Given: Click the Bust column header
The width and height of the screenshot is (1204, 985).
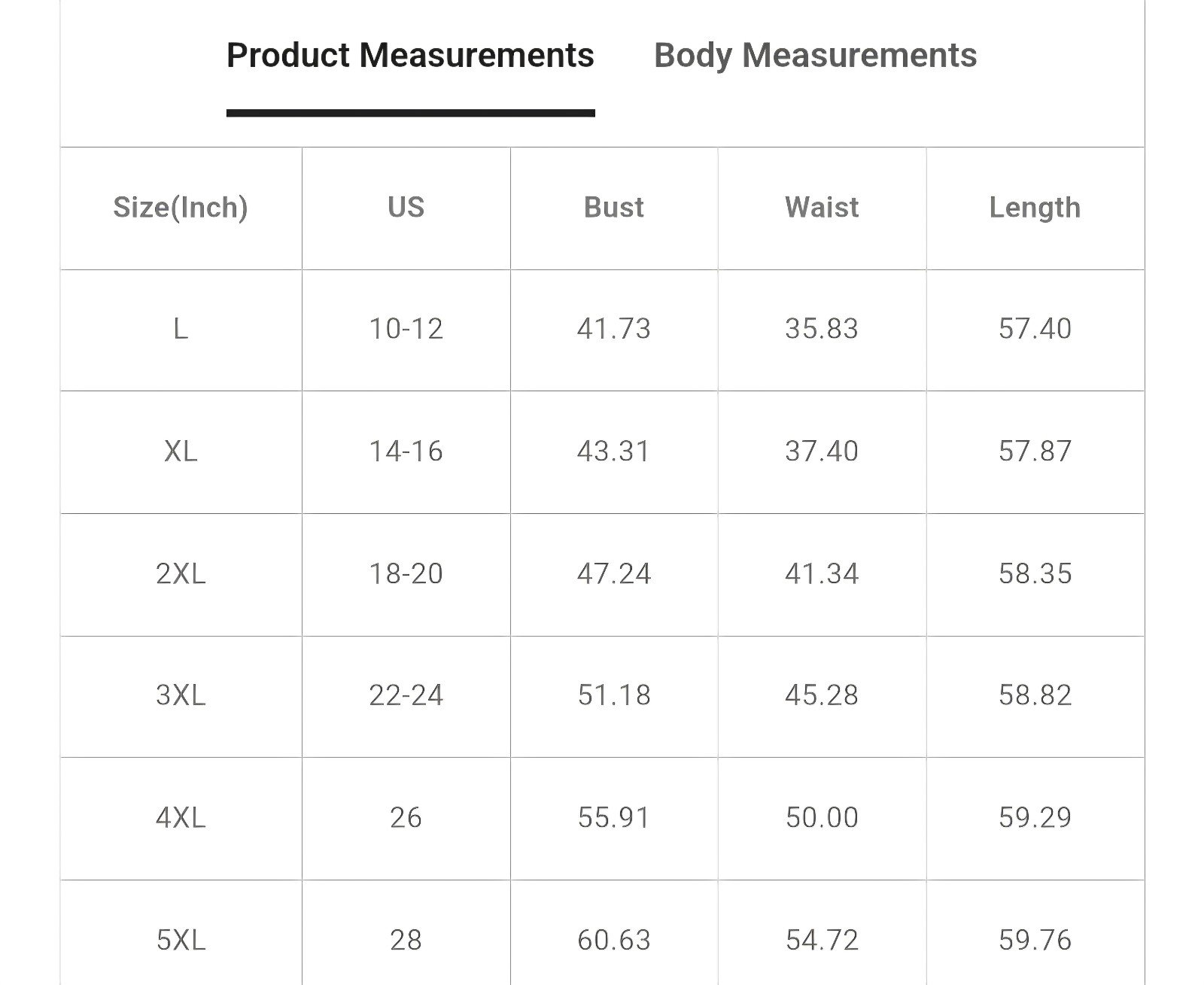Looking at the screenshot, I should click(614, 208).
